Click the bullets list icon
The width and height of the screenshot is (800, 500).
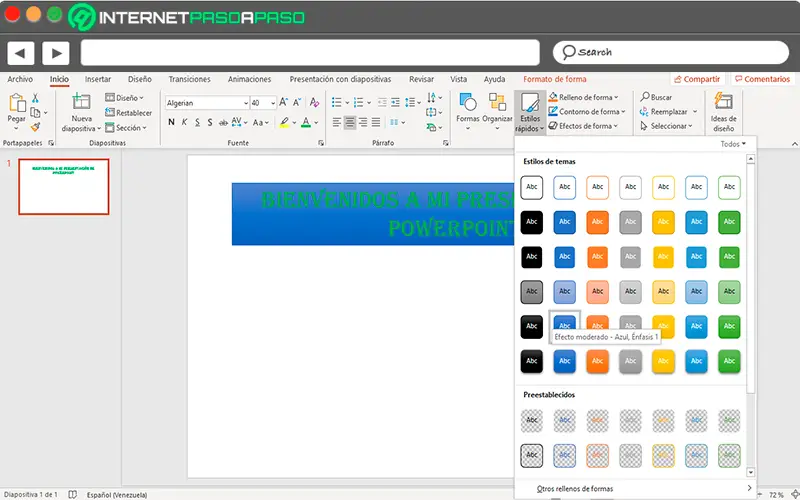[x=337, y=103]
